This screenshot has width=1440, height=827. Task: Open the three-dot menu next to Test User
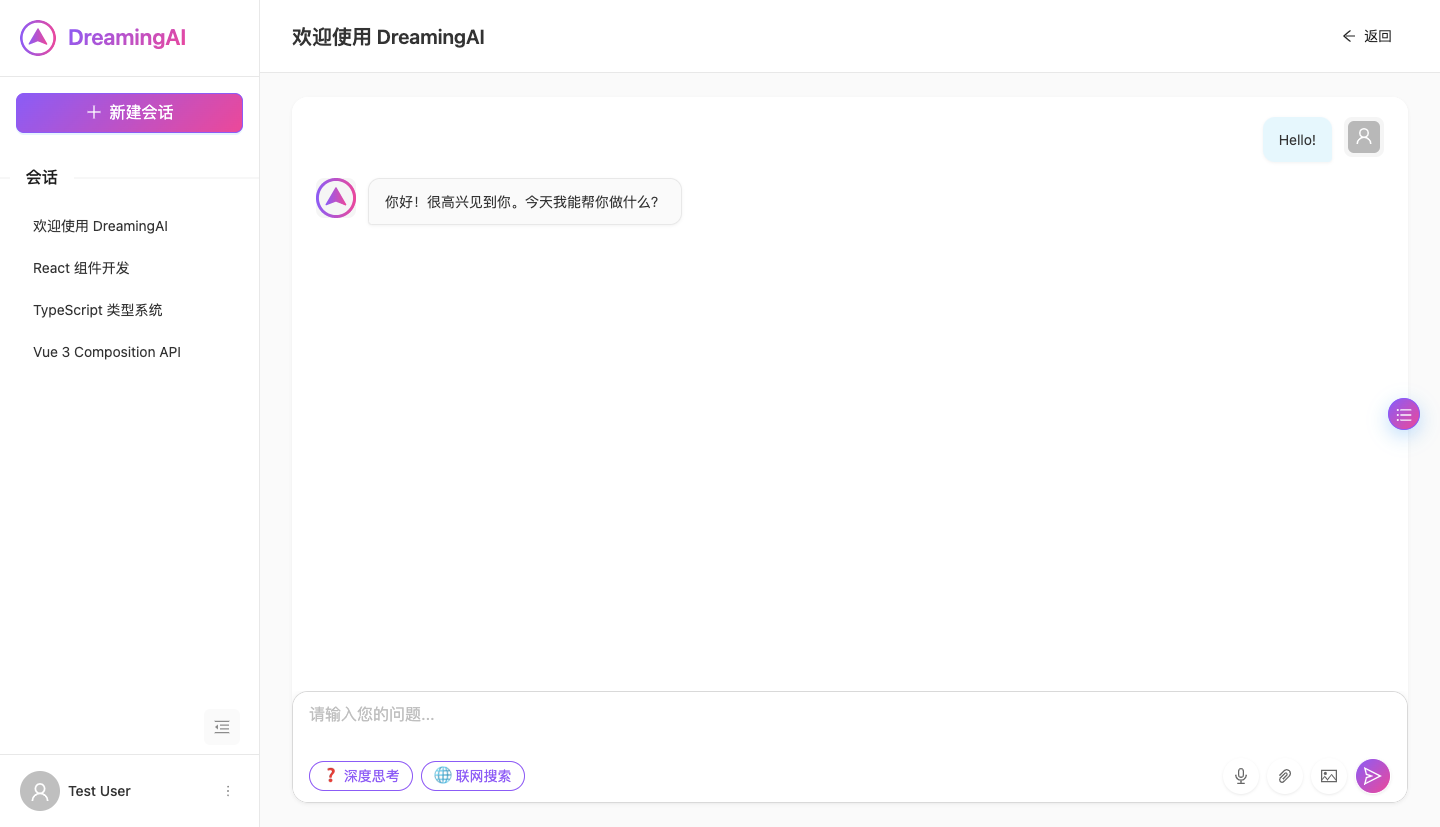(x=228, y=791)
